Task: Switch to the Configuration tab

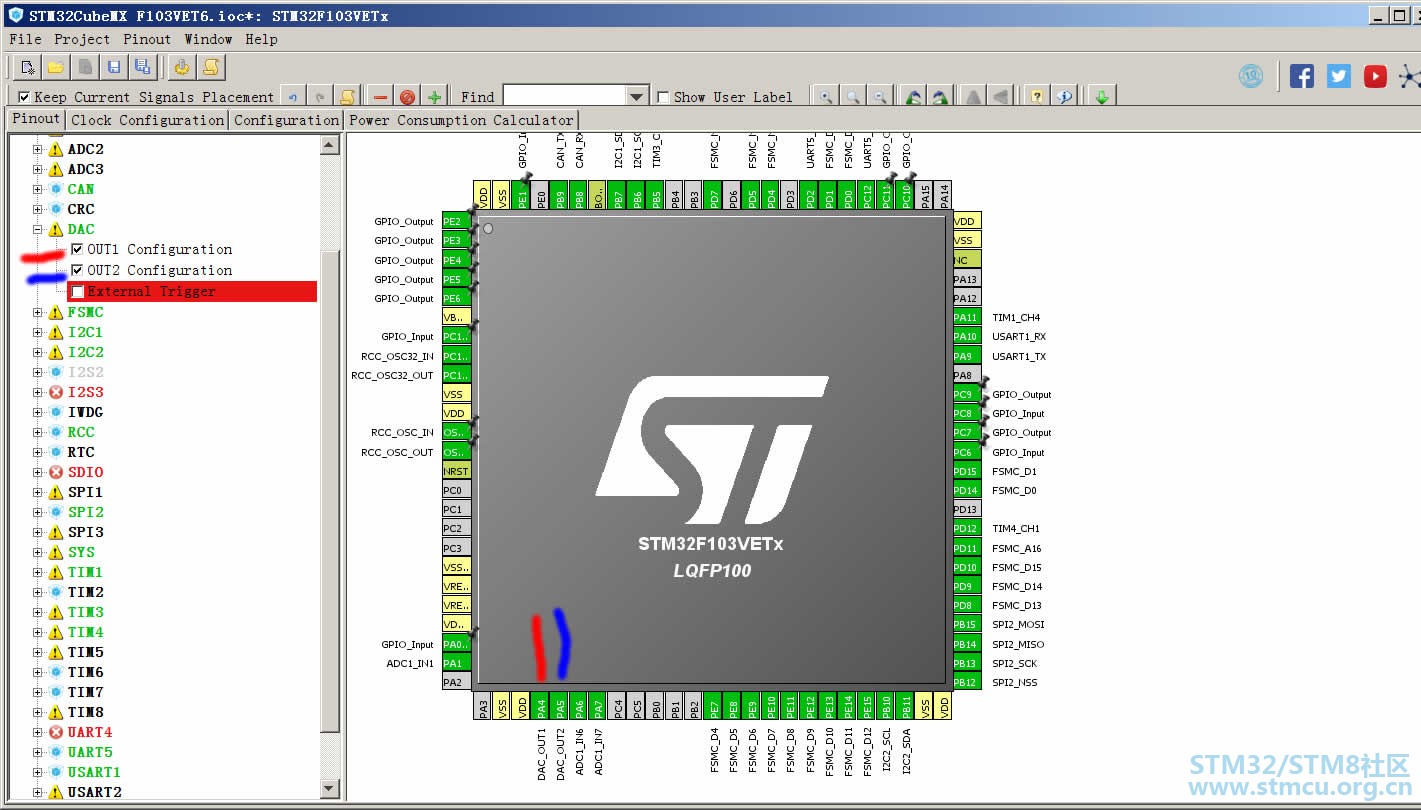Action: tap(287, 120)
